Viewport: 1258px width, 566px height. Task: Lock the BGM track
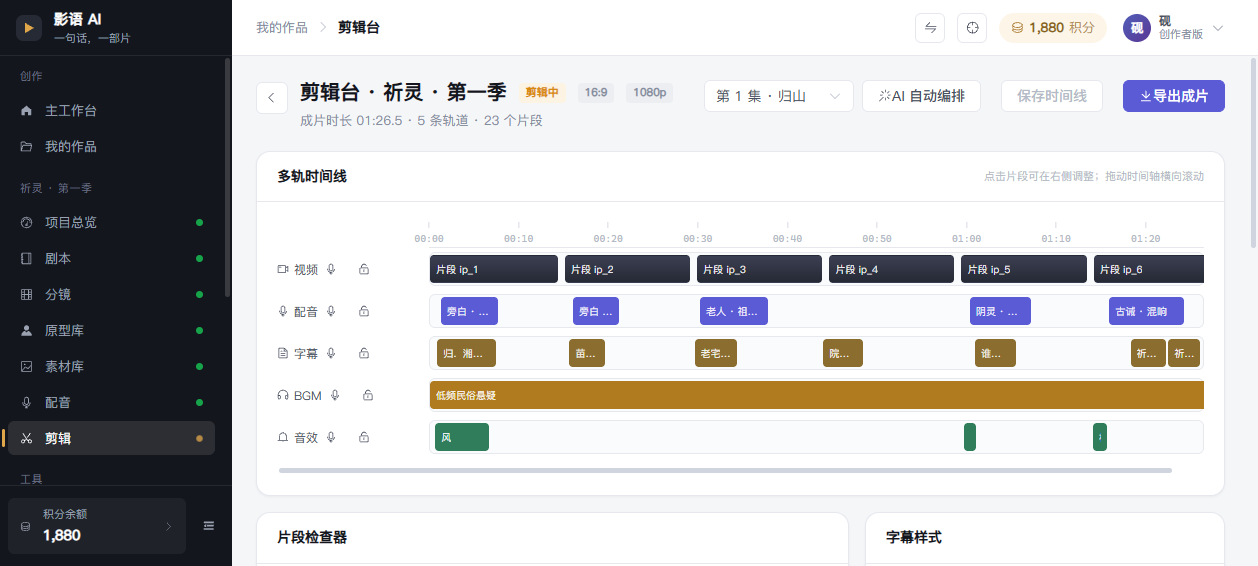(x=368, y=395)
